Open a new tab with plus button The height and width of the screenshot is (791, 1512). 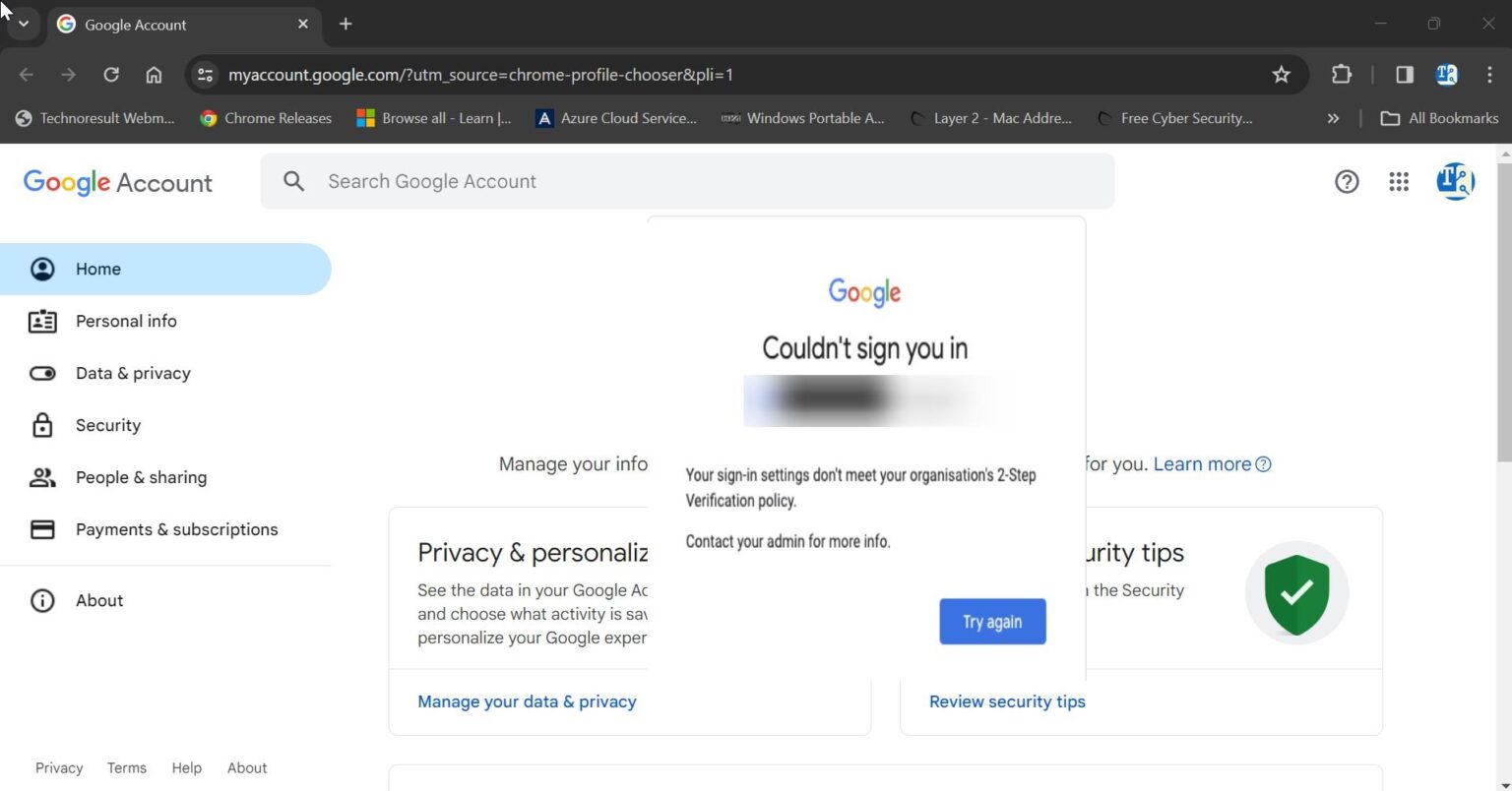click(346, 24)
